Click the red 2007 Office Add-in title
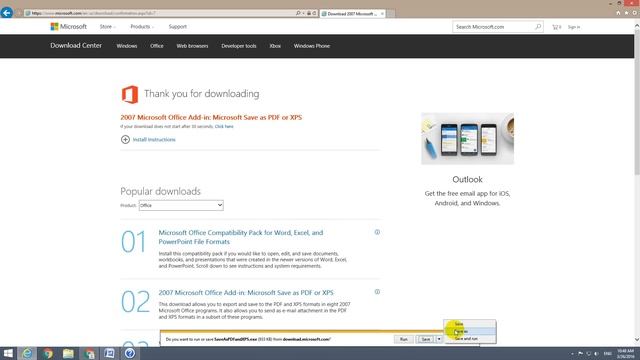This screenshot has height=360, width=640. 211,118
